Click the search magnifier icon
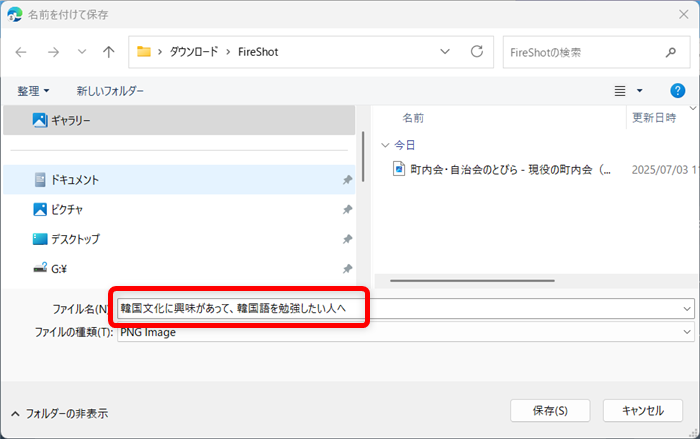The width and height of the screenshot is (700, 439). 670,51
